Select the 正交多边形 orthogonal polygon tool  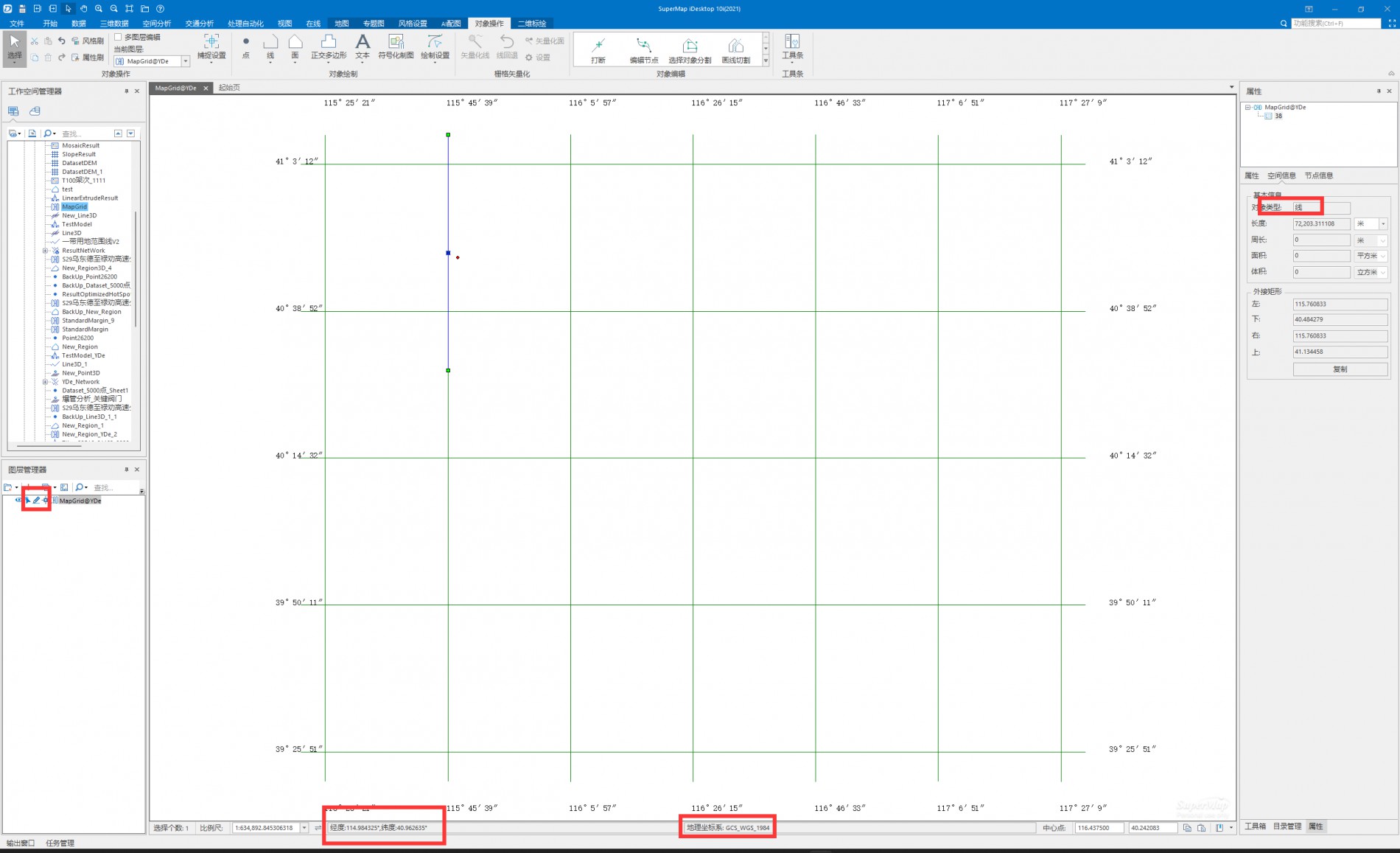[x=329, y=48]
